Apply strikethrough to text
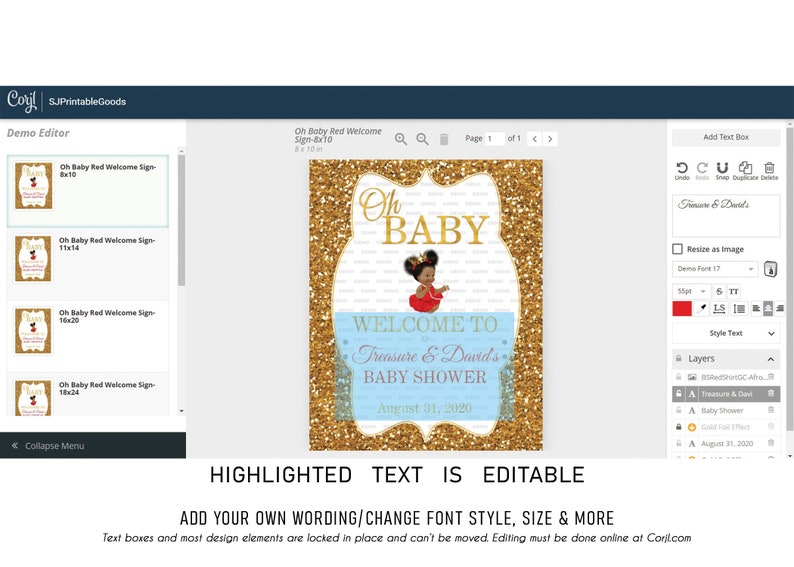Image resolution: width=794 pixels, height=567 pixels. tap(719, 291)
